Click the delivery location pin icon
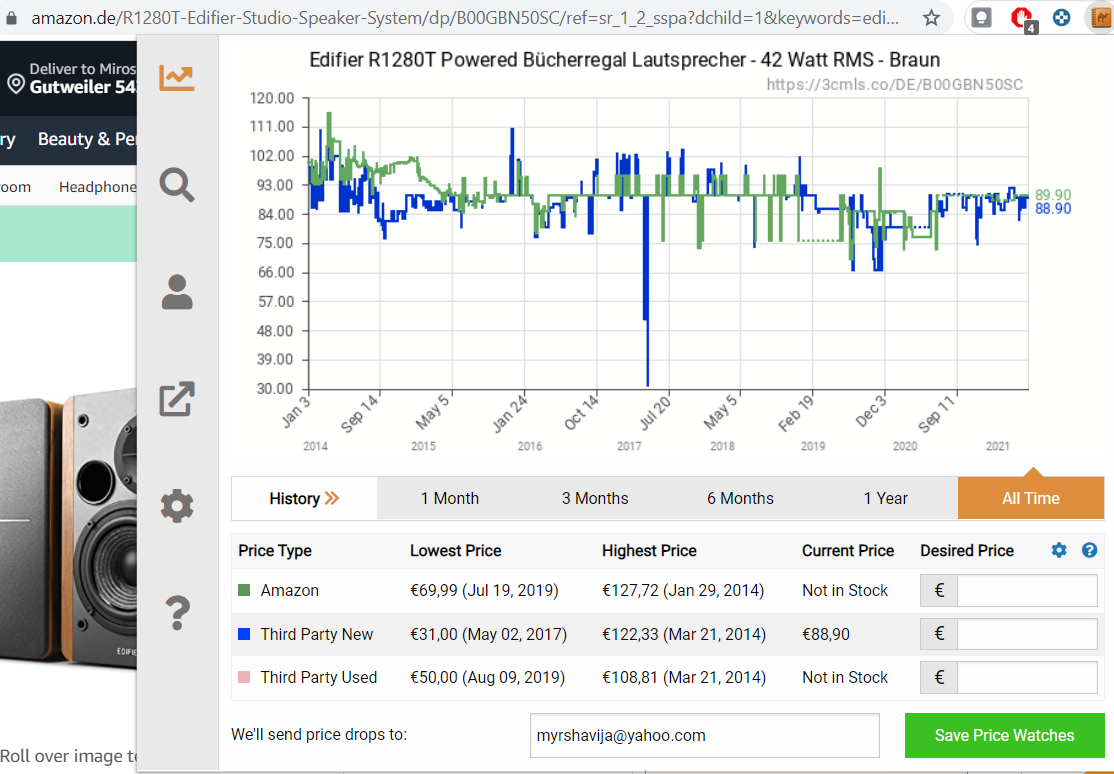 16,84
